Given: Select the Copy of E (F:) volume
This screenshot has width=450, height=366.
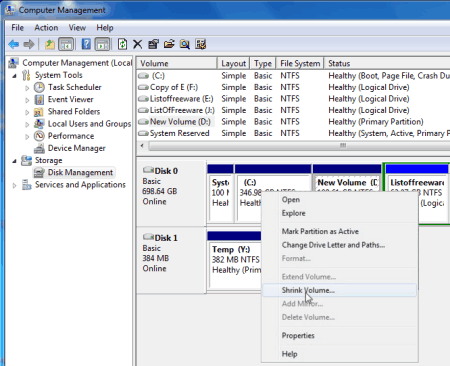Looking at the screenshot, I should coord(293,87).
